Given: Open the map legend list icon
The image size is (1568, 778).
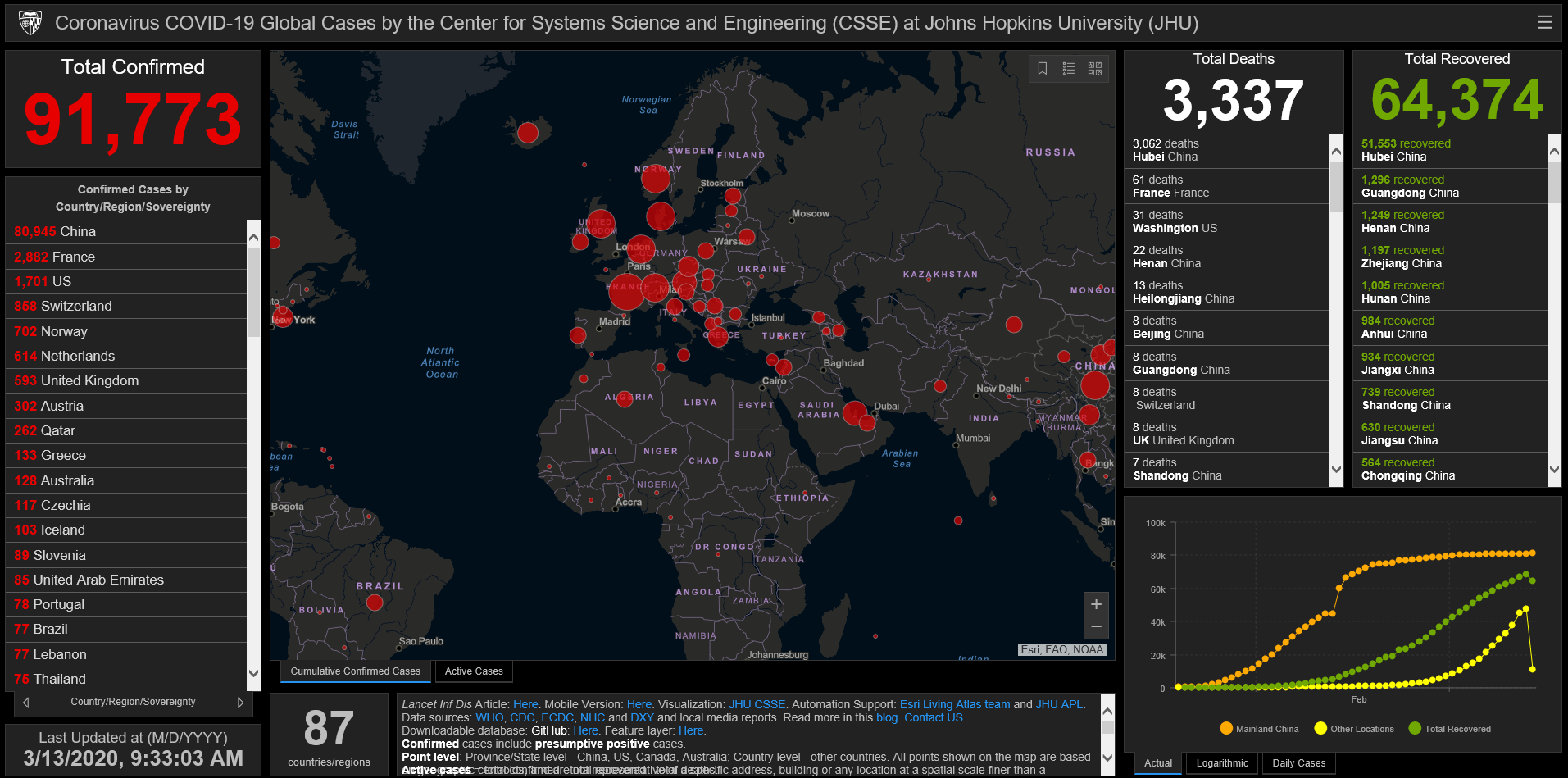Looking at the screenshot, I should click(x=1069, y=69).
